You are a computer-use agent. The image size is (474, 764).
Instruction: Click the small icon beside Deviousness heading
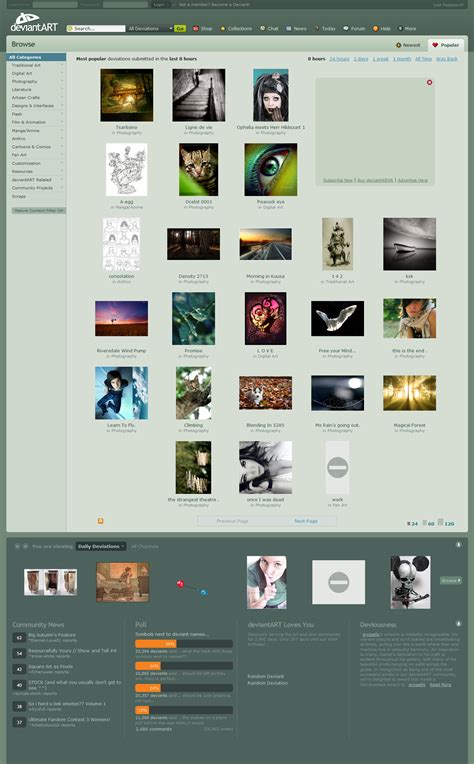458,624
